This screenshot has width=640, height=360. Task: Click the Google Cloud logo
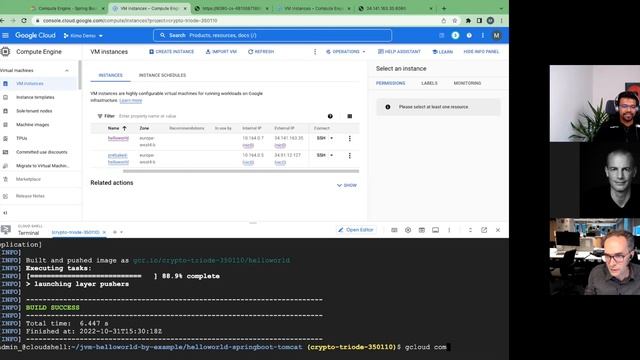click(x=35, y=36)
